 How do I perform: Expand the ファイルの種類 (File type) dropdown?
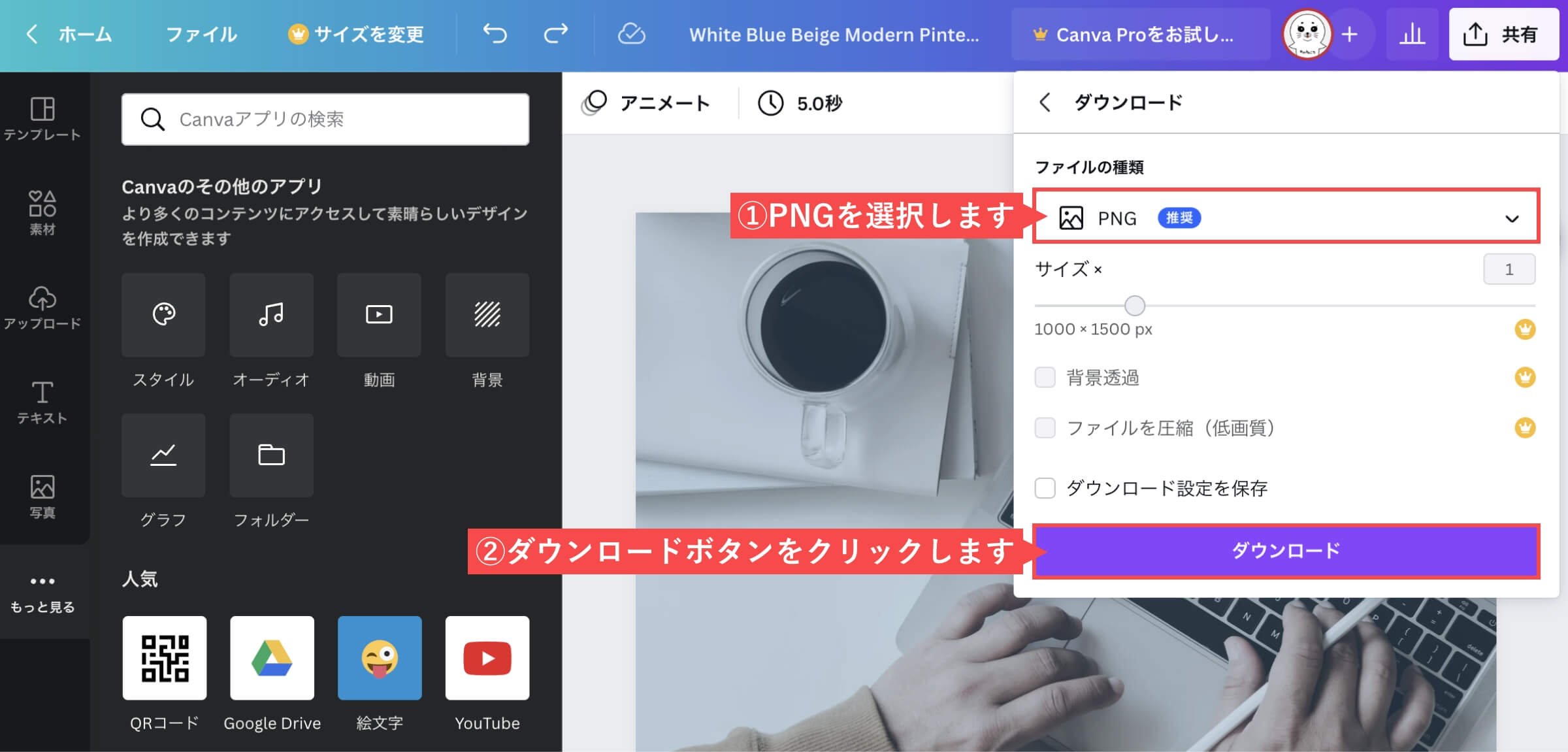[1515, 218]
